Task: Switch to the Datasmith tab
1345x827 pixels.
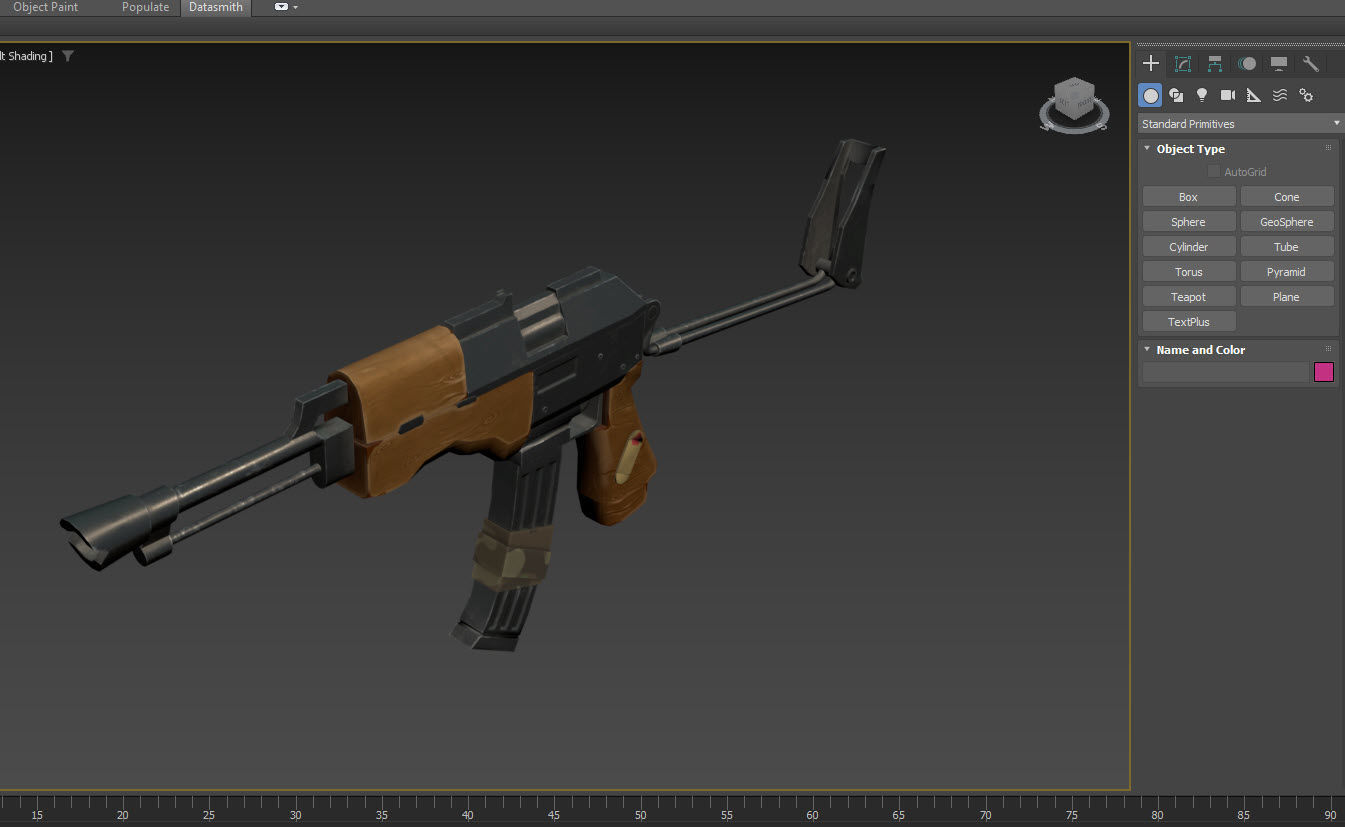Action: [216, 7]
